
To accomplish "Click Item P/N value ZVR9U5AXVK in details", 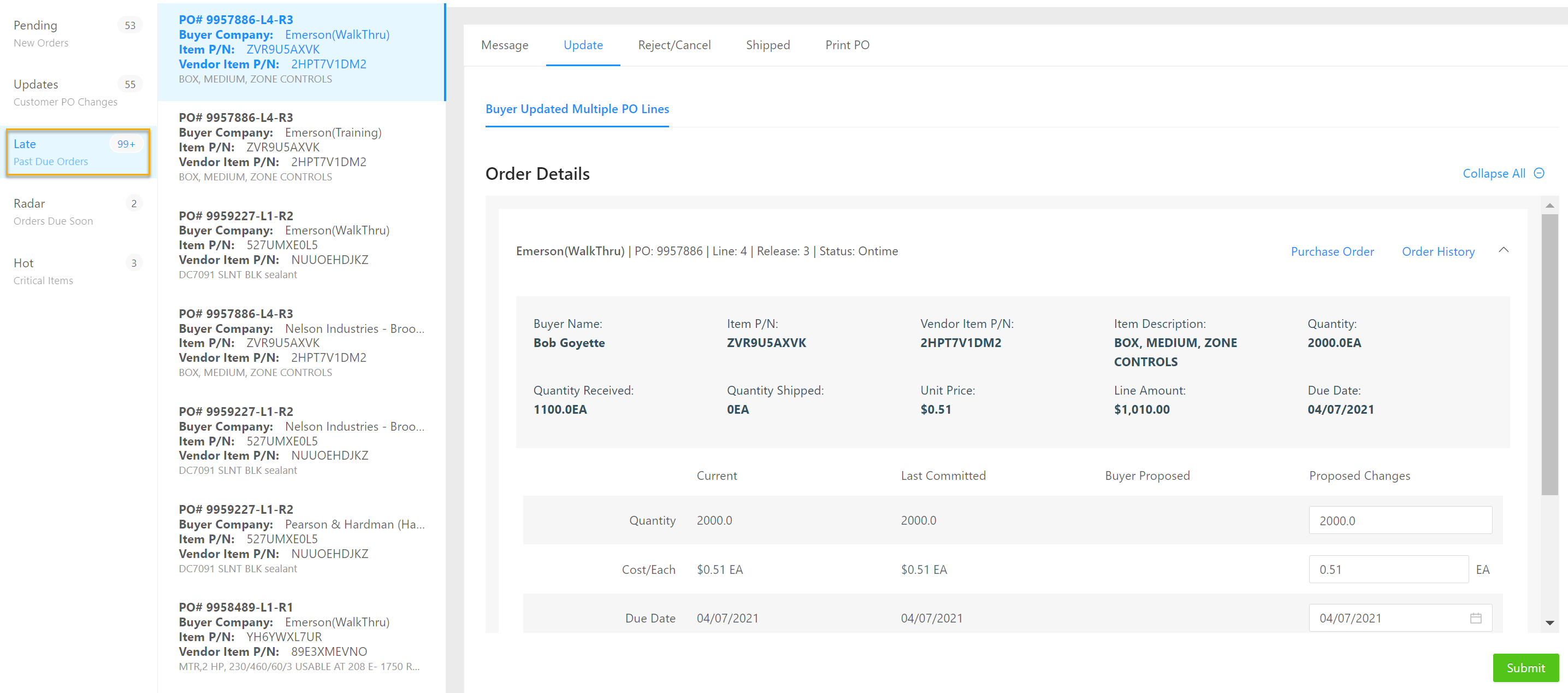I will 766,343.
